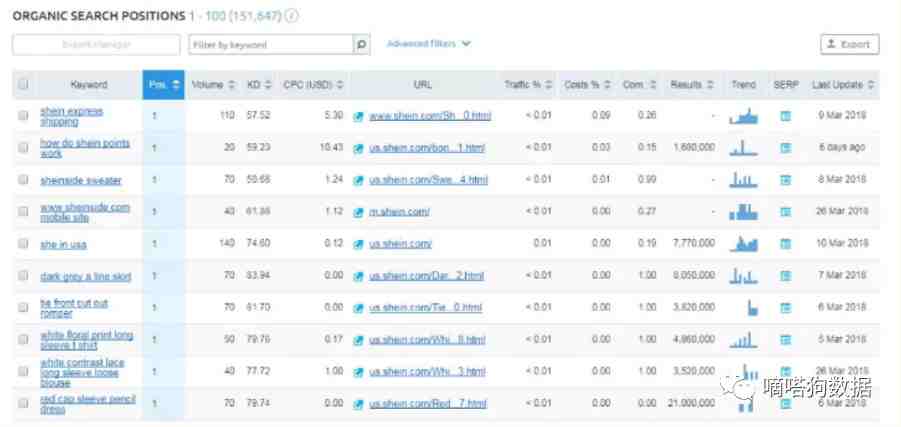Check the she in usa row
Screen dimensions: 901x427
point(23,244)
